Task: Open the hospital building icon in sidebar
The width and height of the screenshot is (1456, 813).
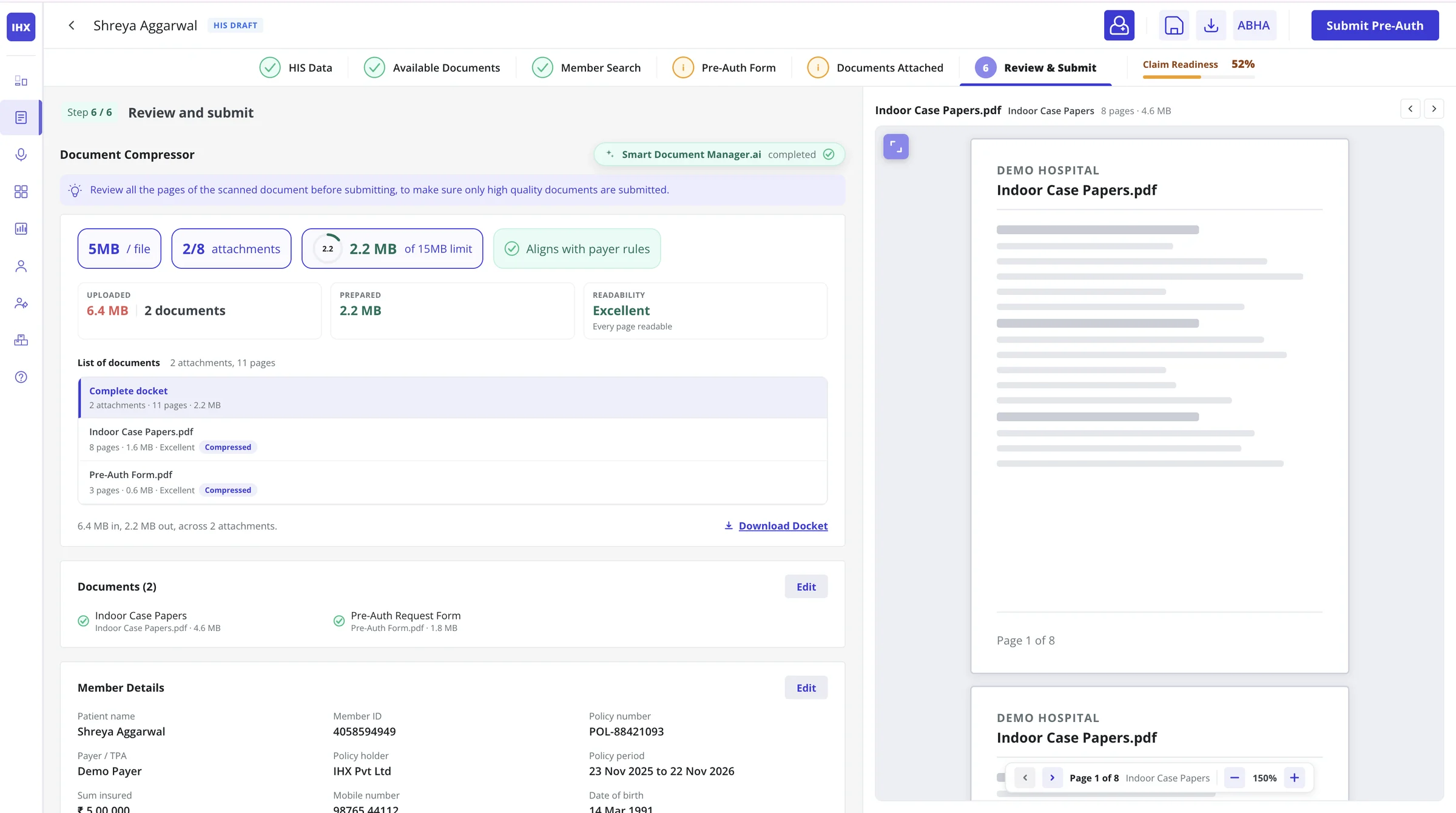Action: pyautogui.click(x=21, y=340)
